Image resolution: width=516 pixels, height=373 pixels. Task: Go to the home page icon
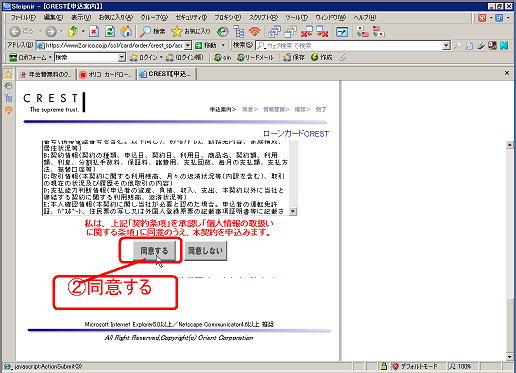pyautogui.click(x=126, y=32)
